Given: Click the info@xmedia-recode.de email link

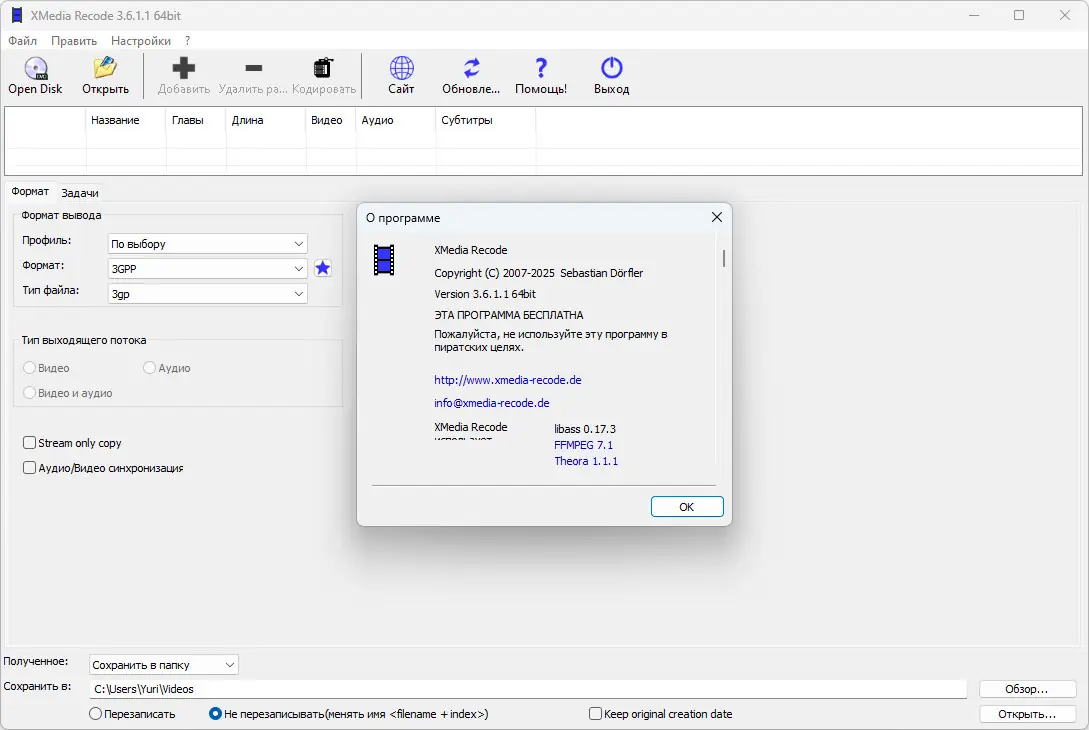Looking at the screenshot, I should coord(492,403).
